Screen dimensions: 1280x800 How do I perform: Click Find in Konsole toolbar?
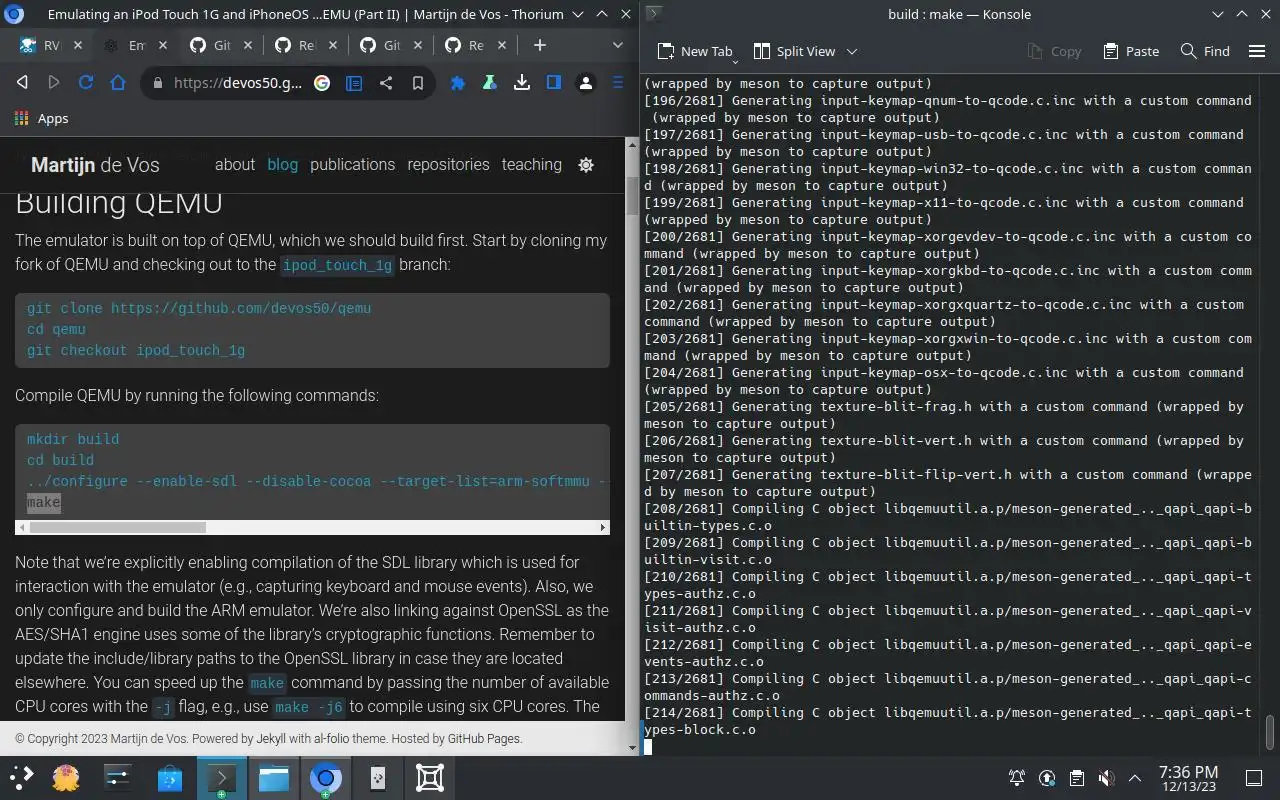coord(1205,51)
